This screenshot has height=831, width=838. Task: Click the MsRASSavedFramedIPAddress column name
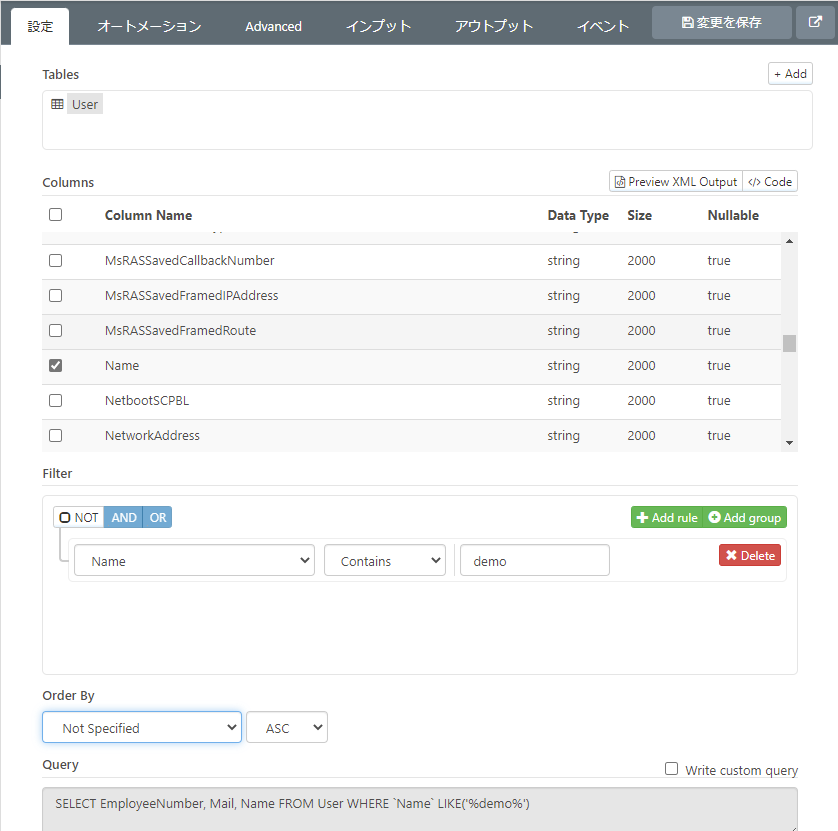[191, 296]
